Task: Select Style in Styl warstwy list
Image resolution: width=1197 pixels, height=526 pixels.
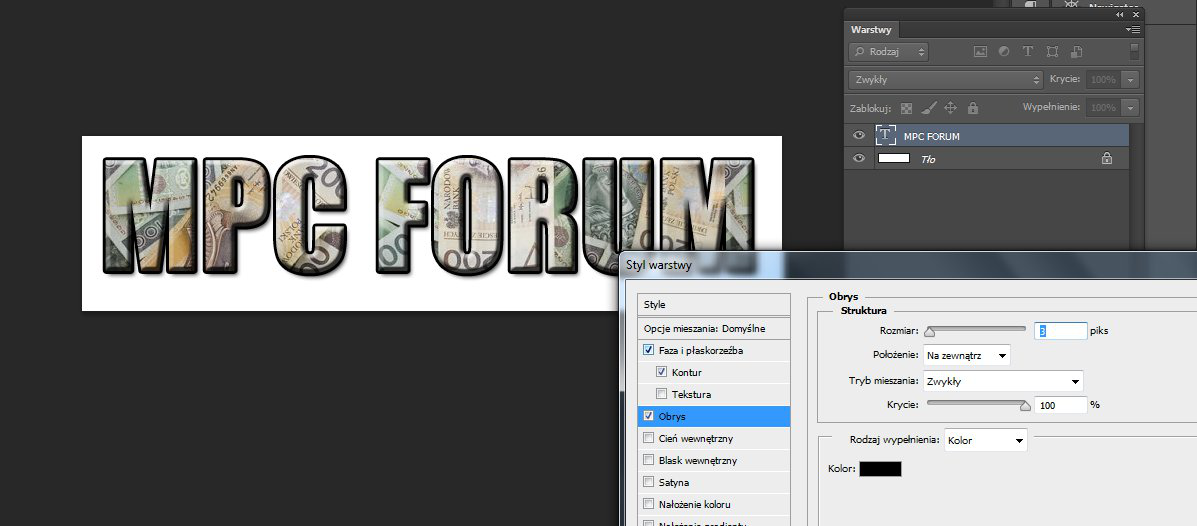Action: tap(714, 305)
